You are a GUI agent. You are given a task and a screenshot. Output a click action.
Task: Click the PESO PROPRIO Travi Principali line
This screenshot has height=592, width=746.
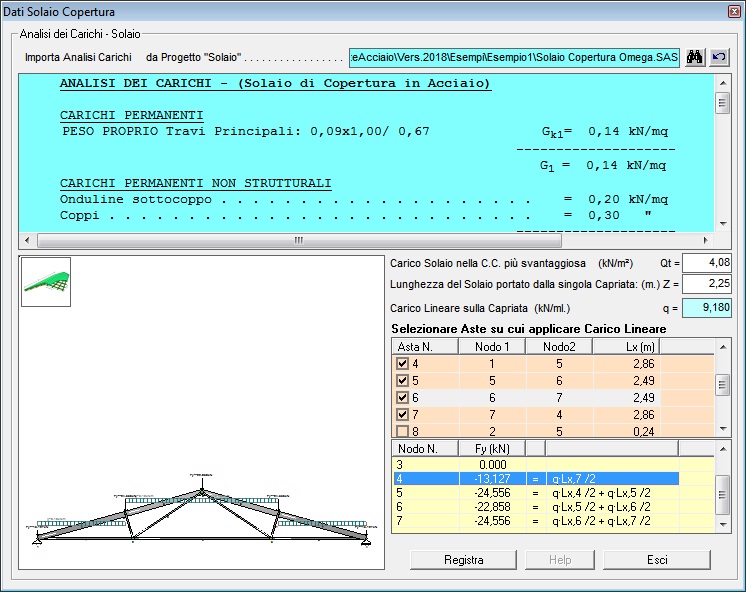[x=365, y=131]
